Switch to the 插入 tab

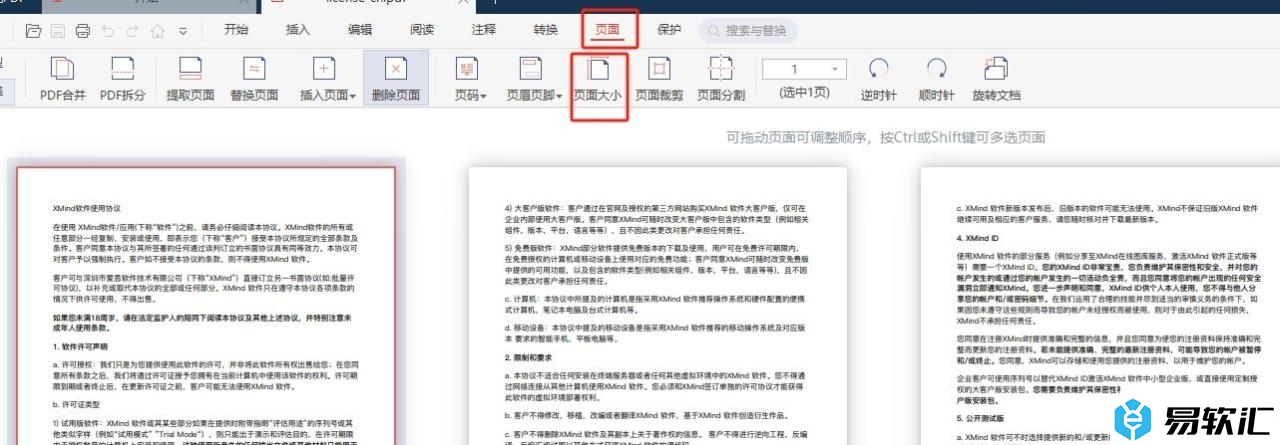click(298, 30)
